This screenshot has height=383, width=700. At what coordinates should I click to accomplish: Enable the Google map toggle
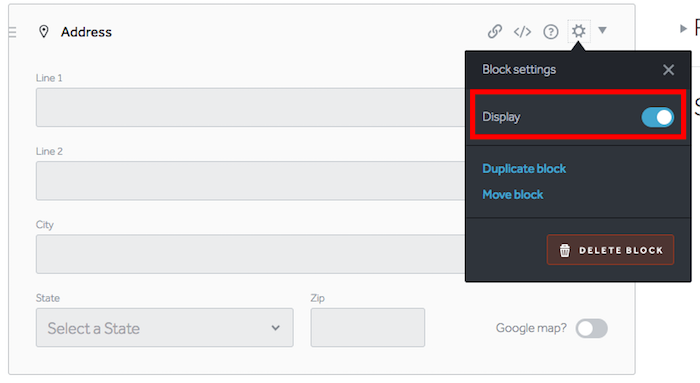point(591,329)
